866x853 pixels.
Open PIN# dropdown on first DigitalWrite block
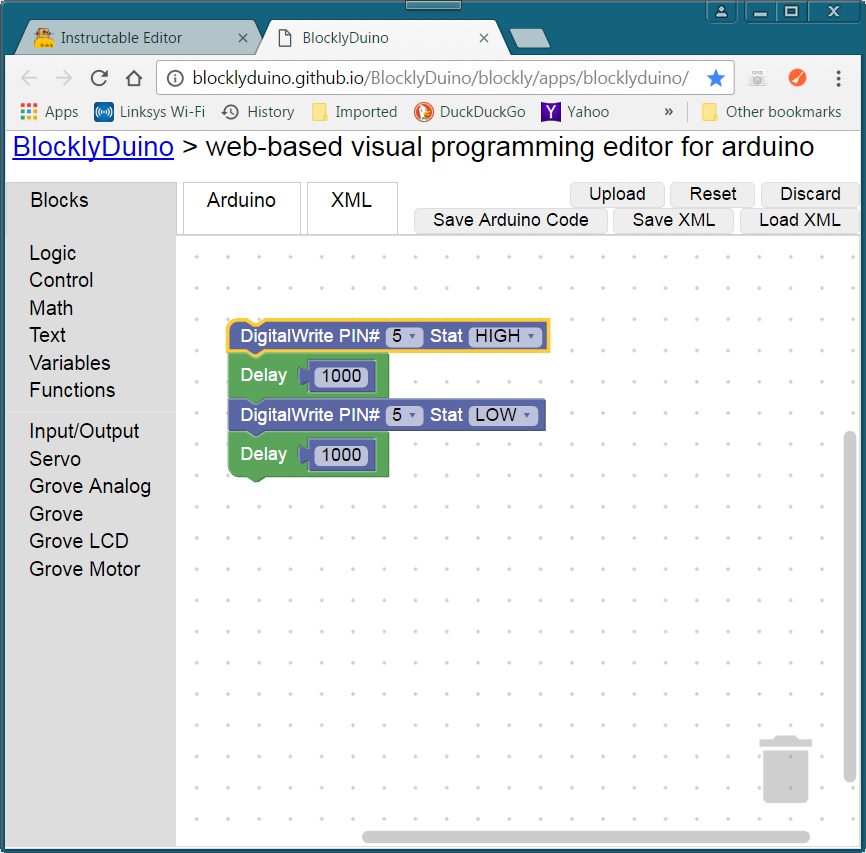[405, 337]
